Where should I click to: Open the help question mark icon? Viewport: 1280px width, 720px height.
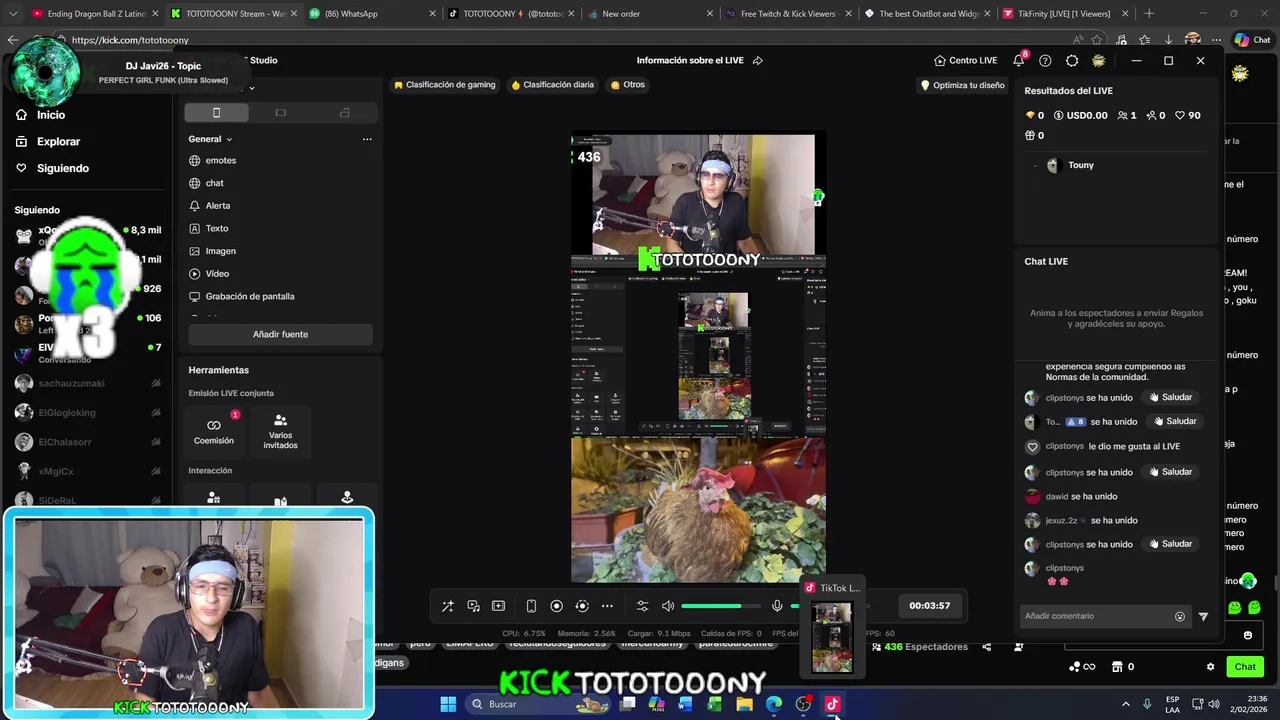click(x=1045, y=60)
